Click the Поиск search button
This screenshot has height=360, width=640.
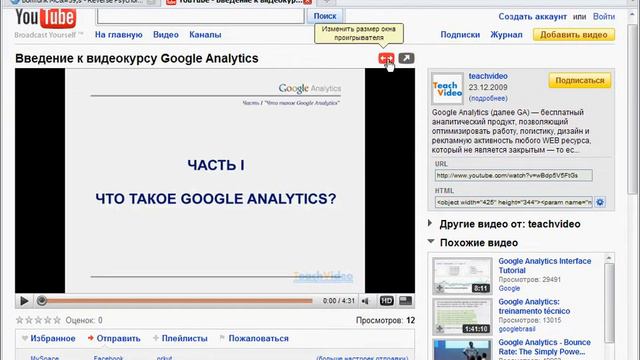point(325,16)
